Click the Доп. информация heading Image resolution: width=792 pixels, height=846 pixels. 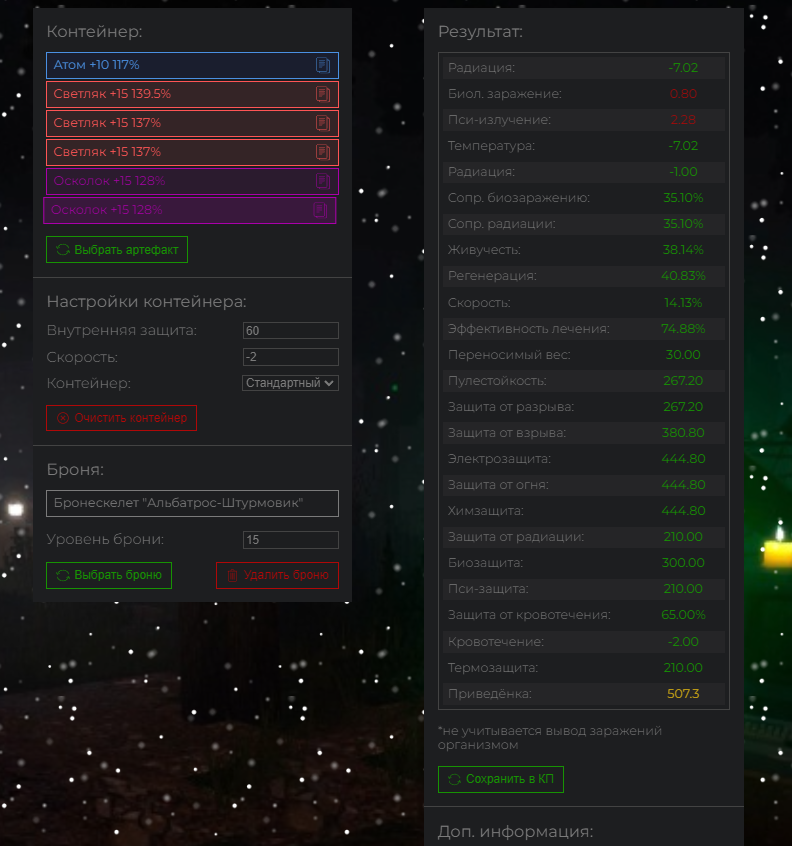click(515, 831)
